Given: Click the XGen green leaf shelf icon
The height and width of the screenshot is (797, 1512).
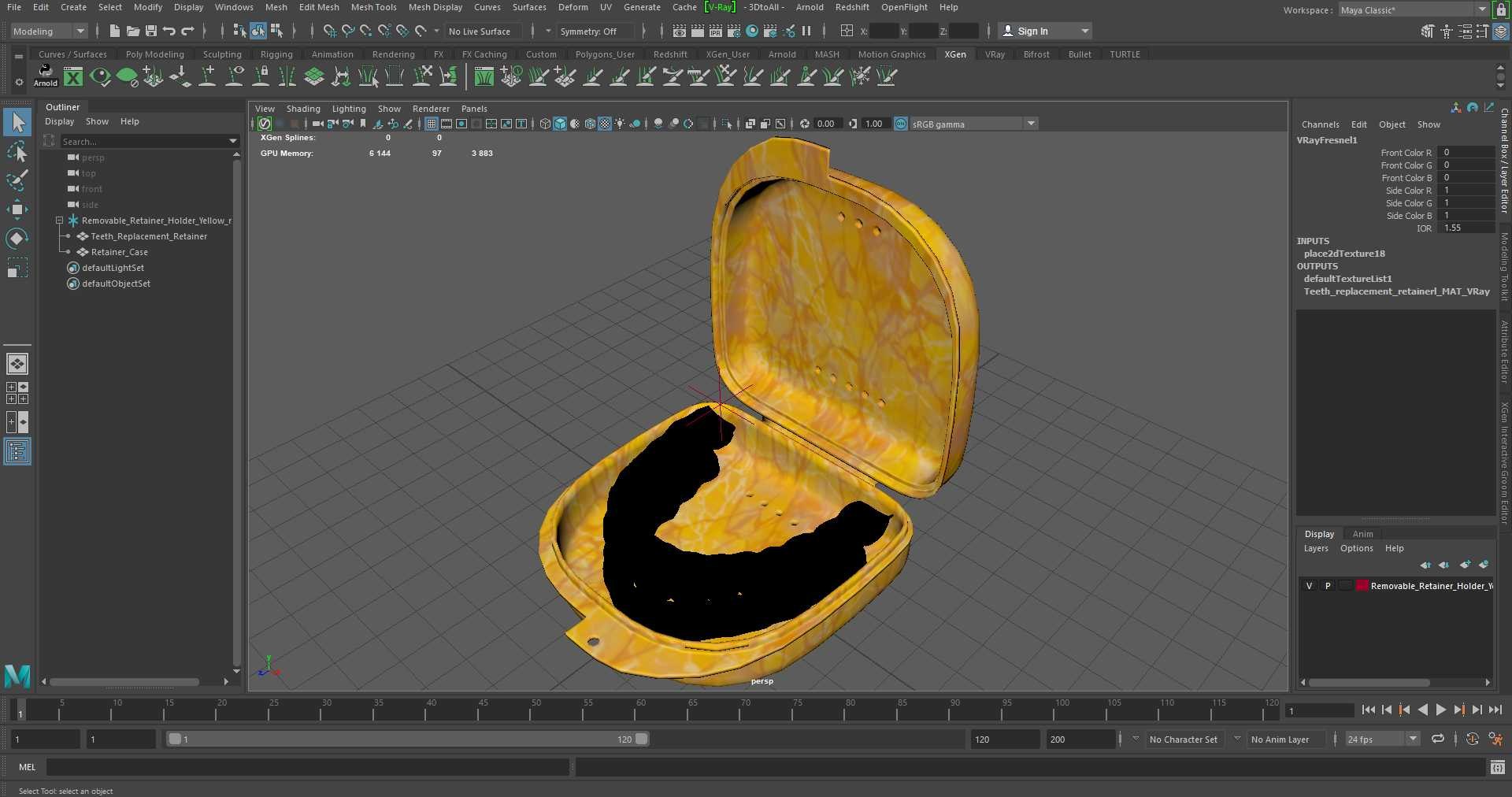Looking at the screenshot, I should [127, 76].
